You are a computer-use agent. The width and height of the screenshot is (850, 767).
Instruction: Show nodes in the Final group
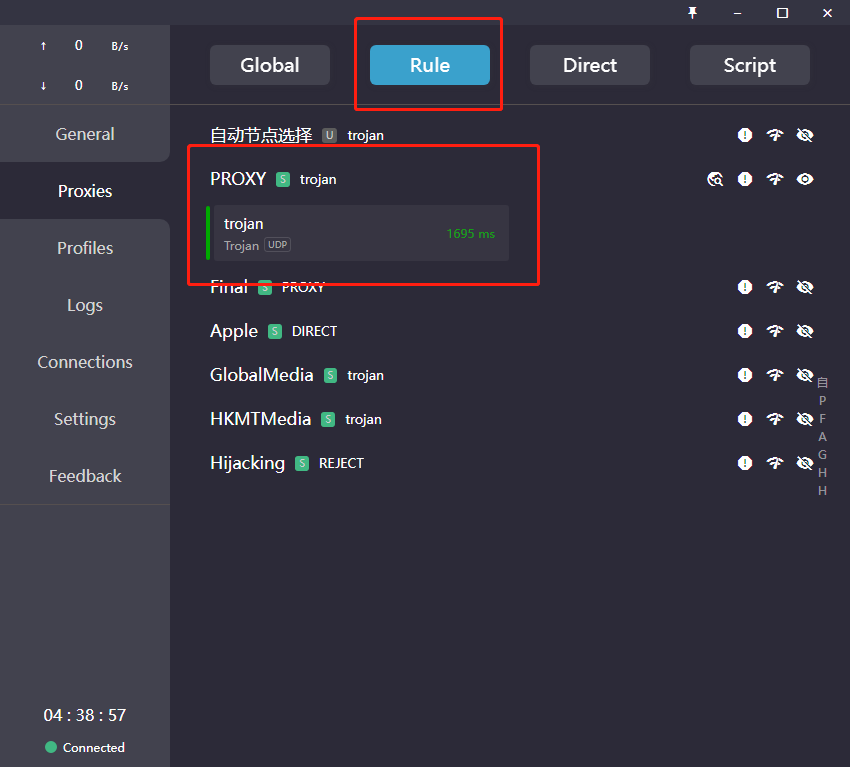(x=805, y=287)
